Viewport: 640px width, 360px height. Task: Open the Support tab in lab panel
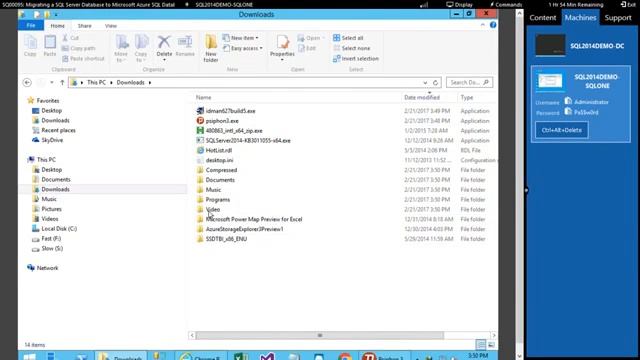click(x=618, y=18)
